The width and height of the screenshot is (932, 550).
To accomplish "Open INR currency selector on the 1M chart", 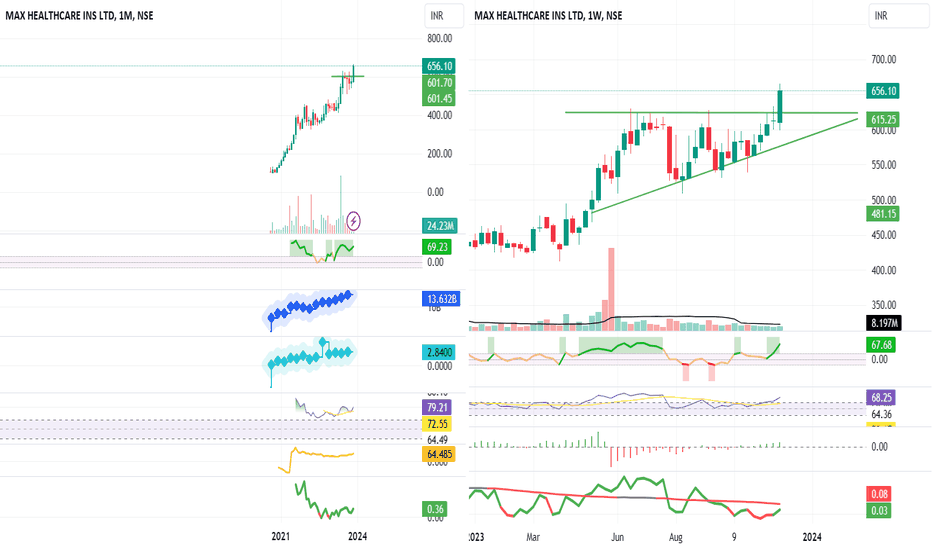I will click(444, 16).
